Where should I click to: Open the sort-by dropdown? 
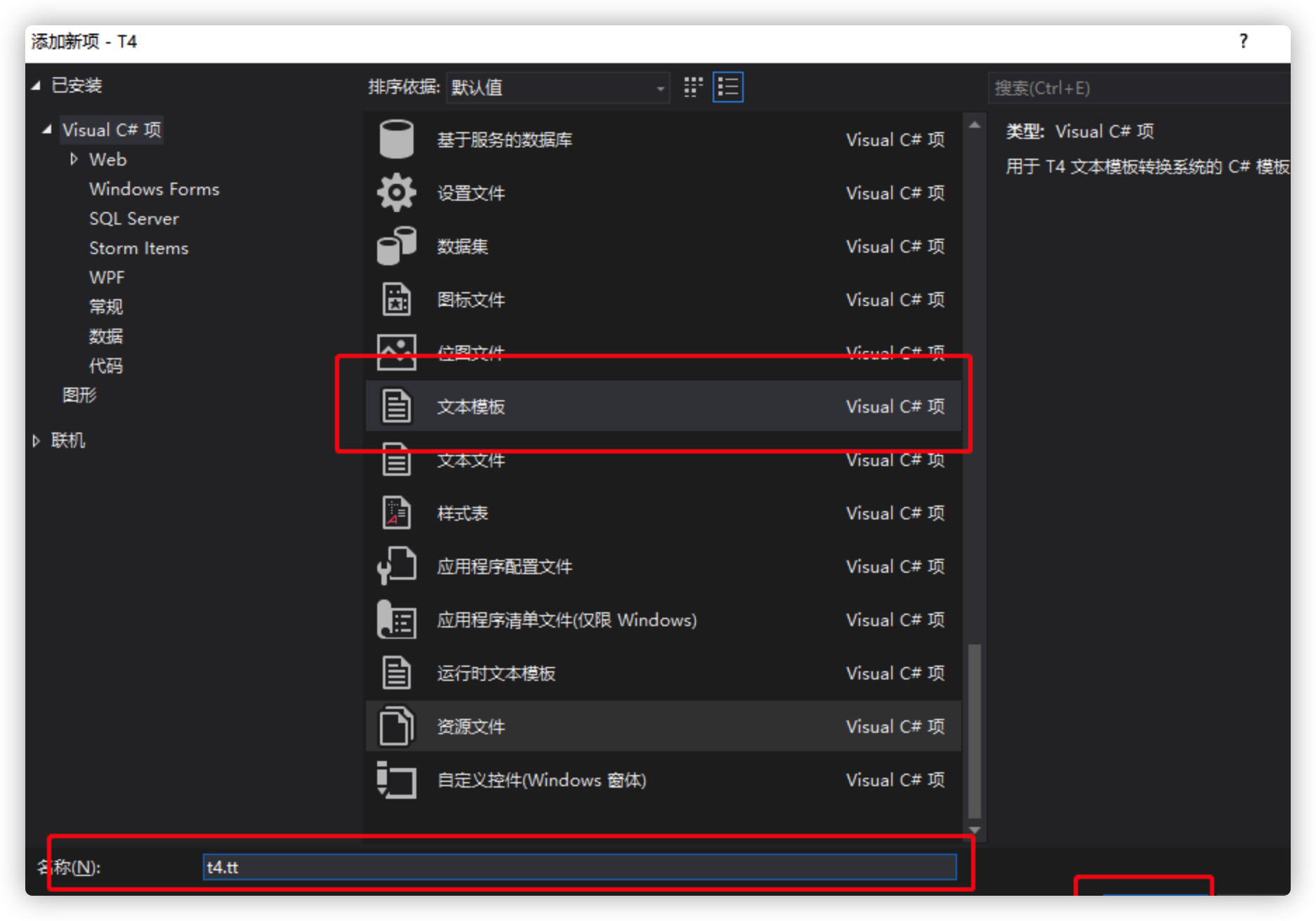(x=558, y=88)
